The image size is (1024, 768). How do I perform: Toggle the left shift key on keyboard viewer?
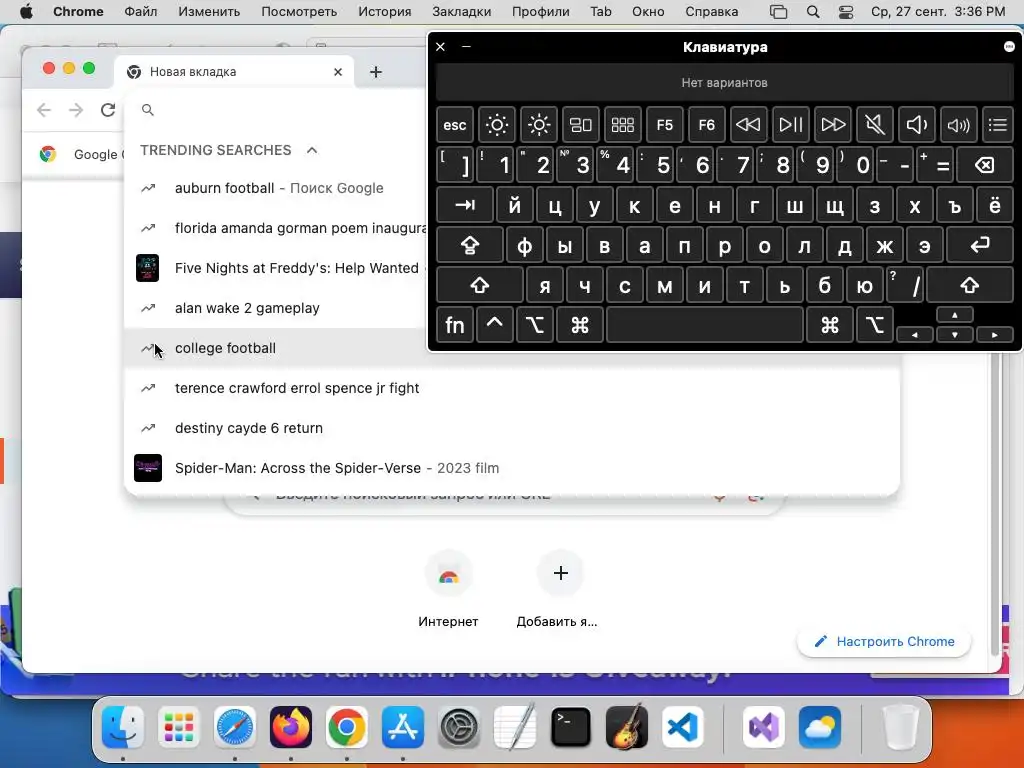tap(480, 285)
